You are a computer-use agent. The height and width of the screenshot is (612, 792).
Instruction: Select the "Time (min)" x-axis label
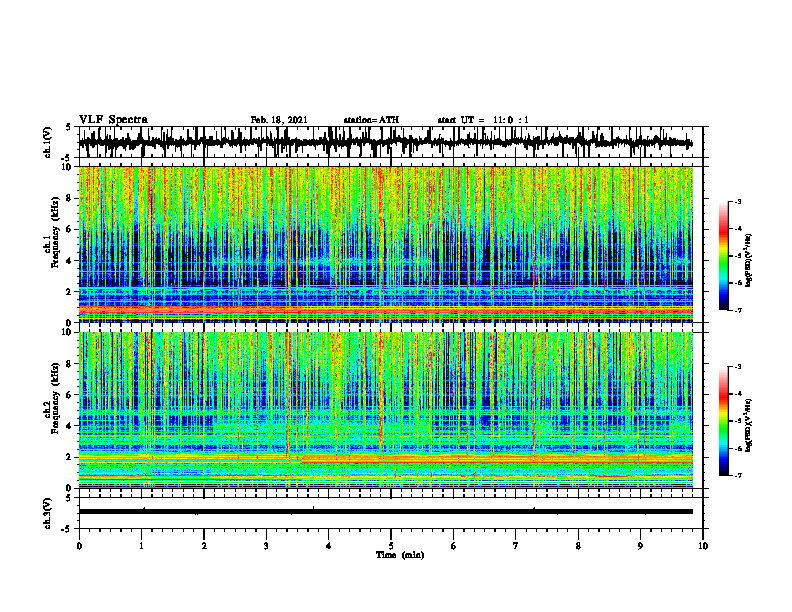tap(400, 555)
